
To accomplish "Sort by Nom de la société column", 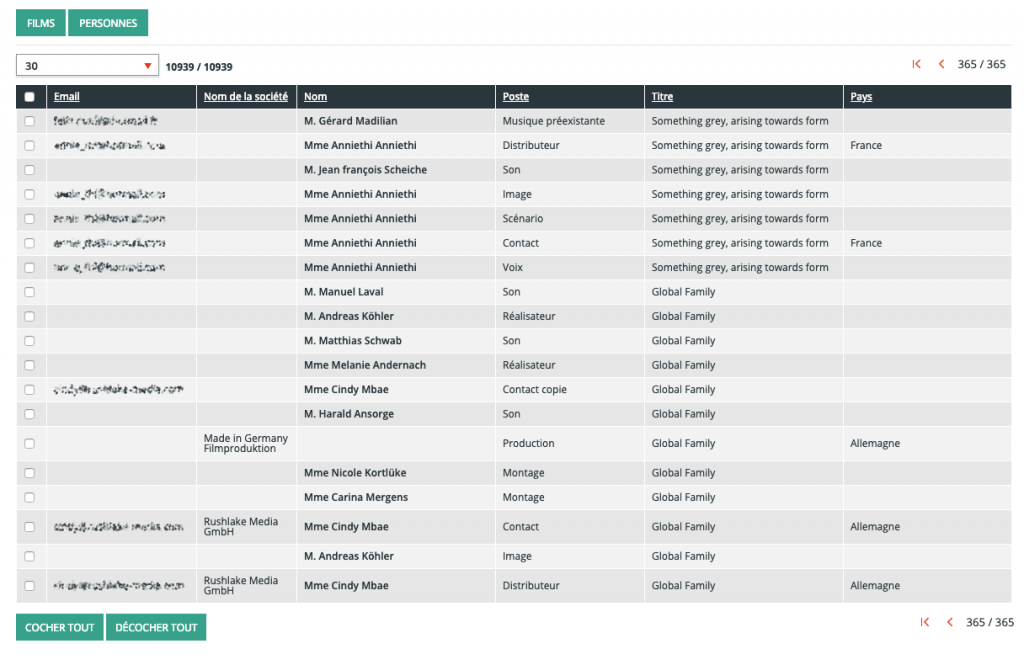I will tap(245, 97).
